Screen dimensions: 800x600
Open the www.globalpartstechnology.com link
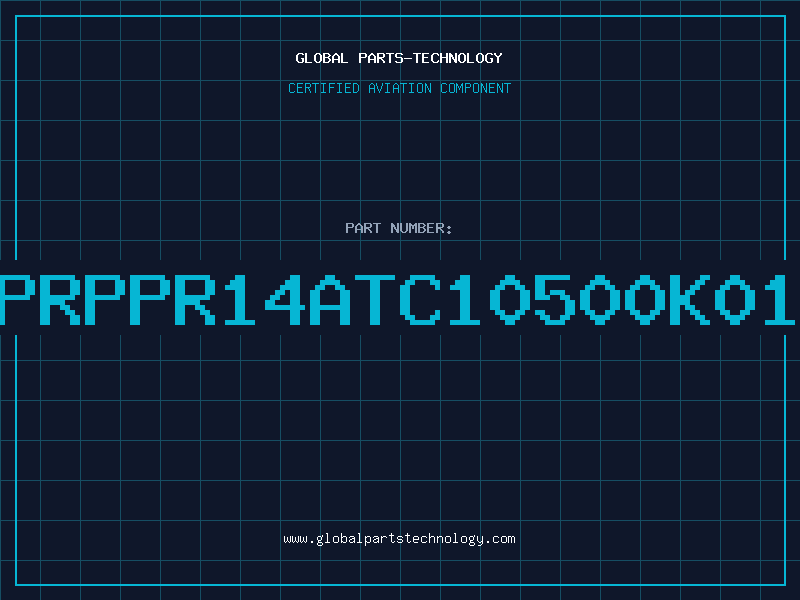399,539
